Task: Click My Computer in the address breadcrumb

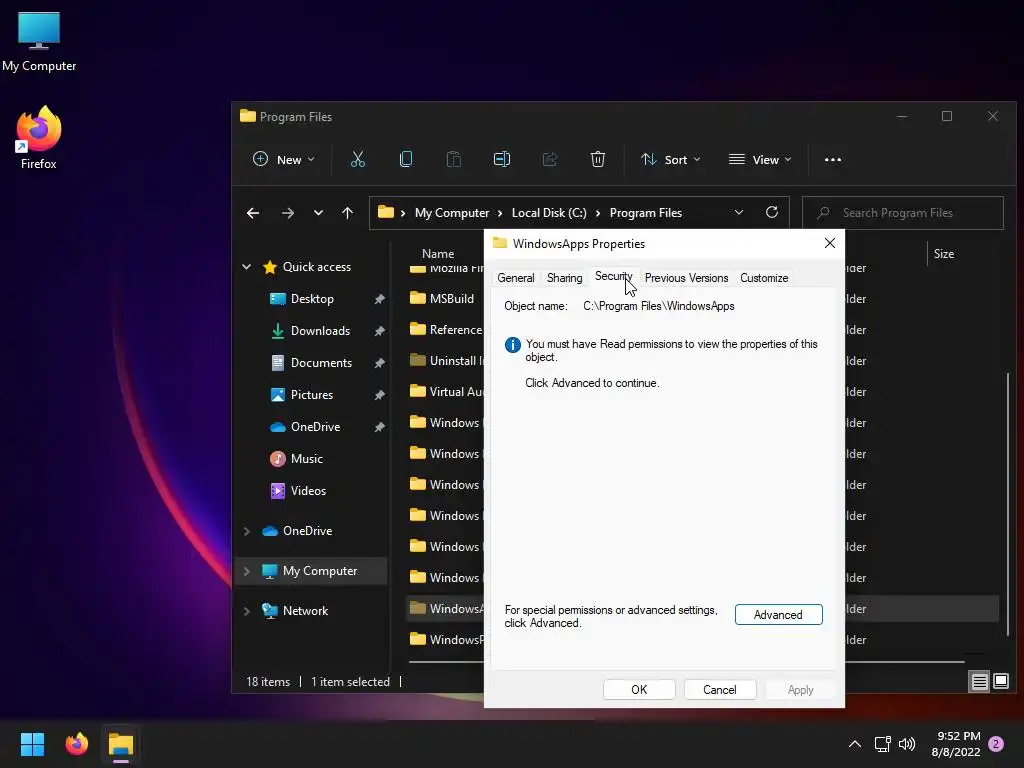Action: click(452, 213)
